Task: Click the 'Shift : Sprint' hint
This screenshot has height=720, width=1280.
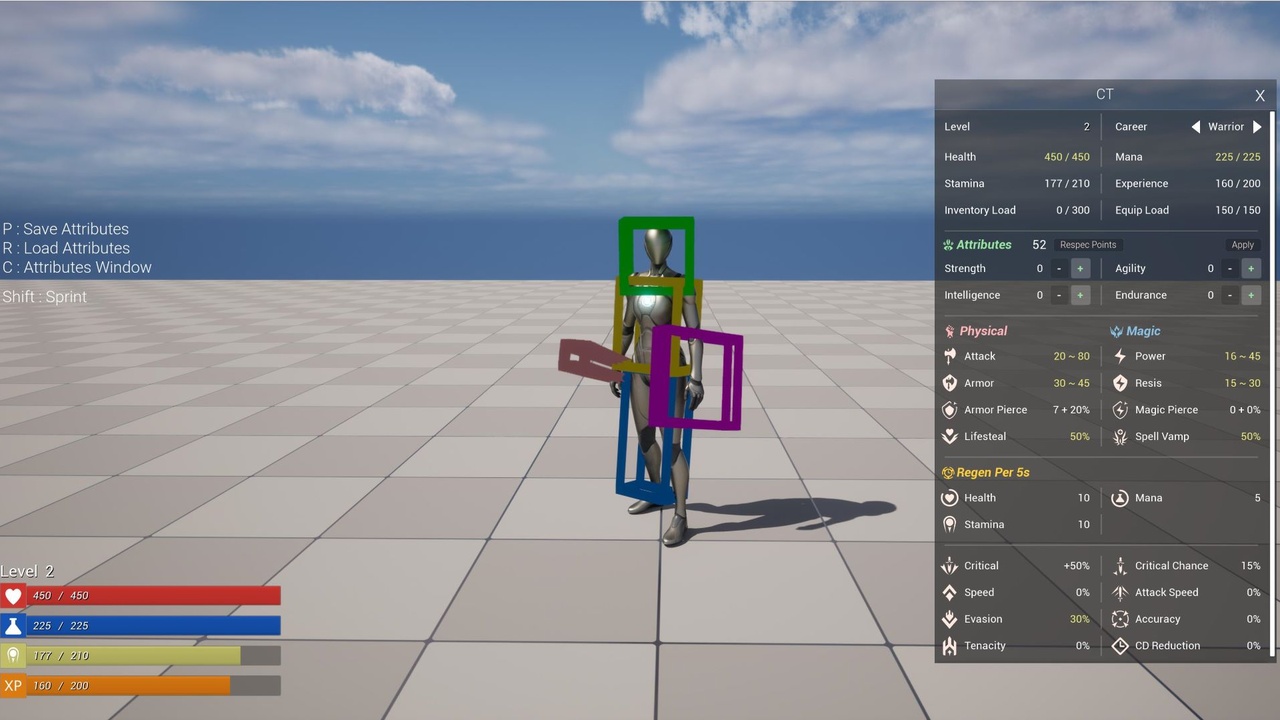Action: (45, 297)
